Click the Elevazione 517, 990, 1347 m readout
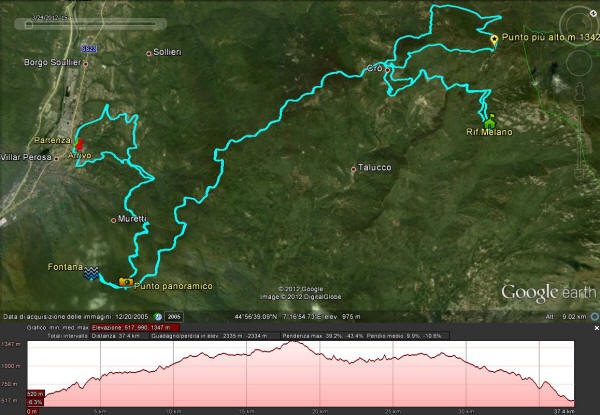The width and height of the screenshot is (600, 415). coord(135,328)
